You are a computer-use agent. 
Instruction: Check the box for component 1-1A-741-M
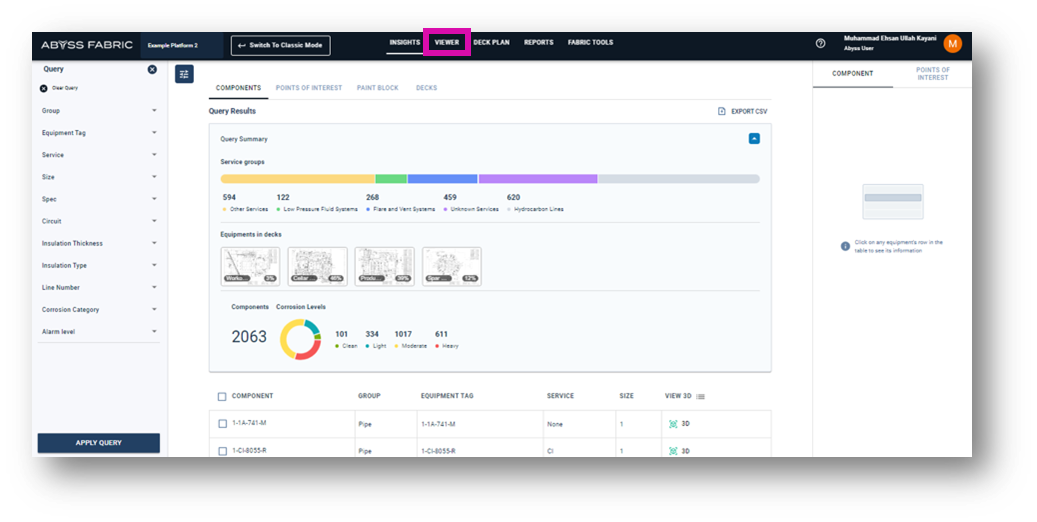point(222,424)
